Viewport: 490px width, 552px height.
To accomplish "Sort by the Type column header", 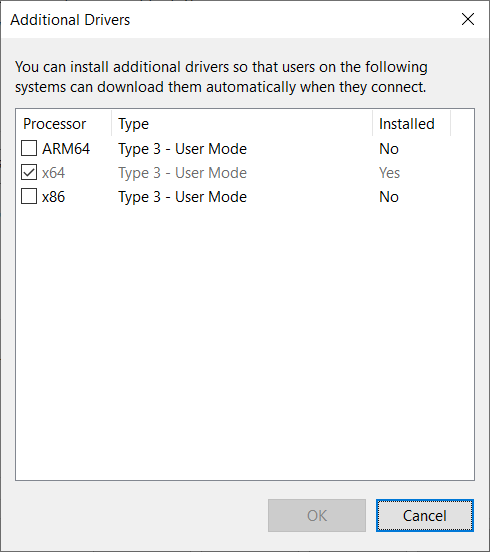I will pyautogui.click(x=242, y=124).
